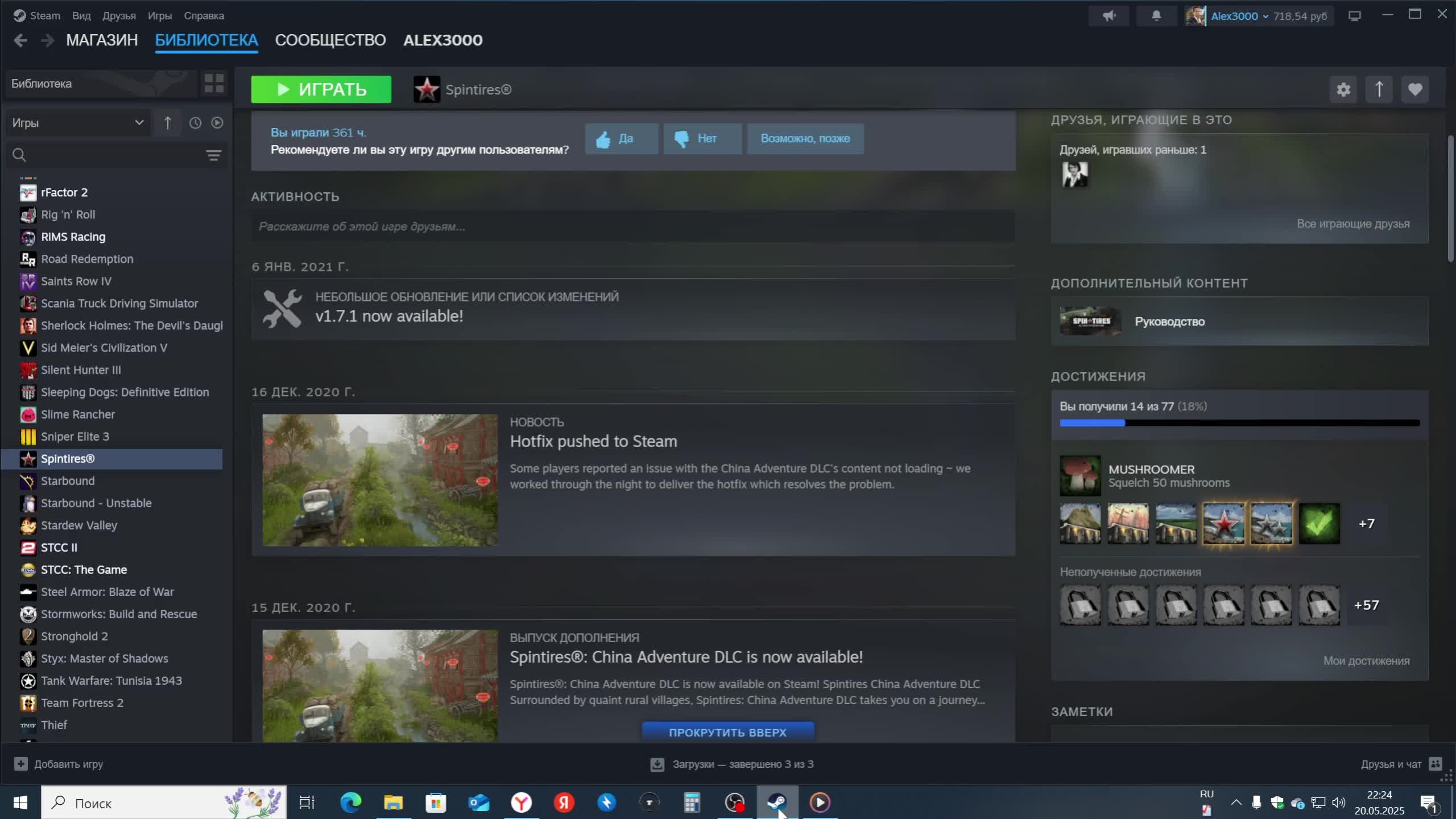1456x819 pixels.
Task: Toggle ready-to-play filter icon
Action: (x=217, y=123)
